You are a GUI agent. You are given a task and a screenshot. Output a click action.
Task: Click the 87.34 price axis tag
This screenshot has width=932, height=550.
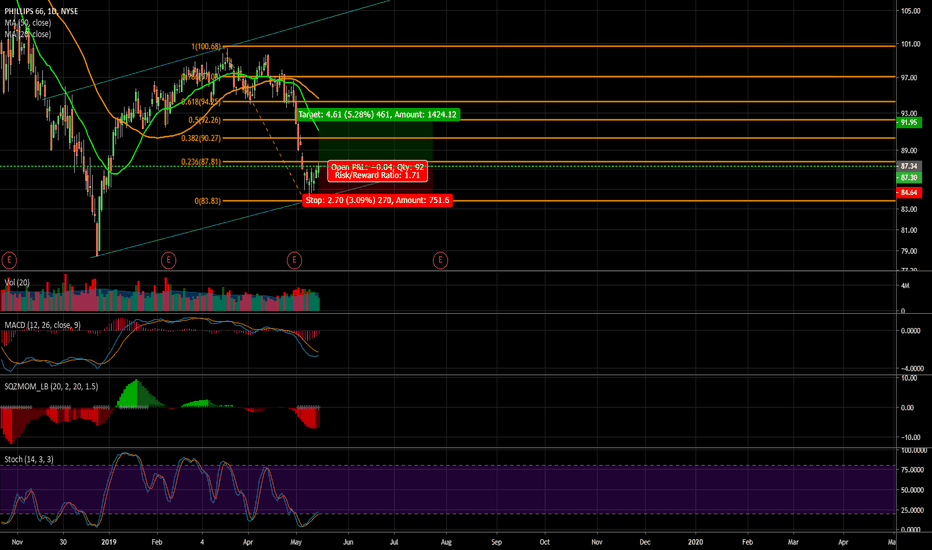pyautogui.click(x=909, y=166)
